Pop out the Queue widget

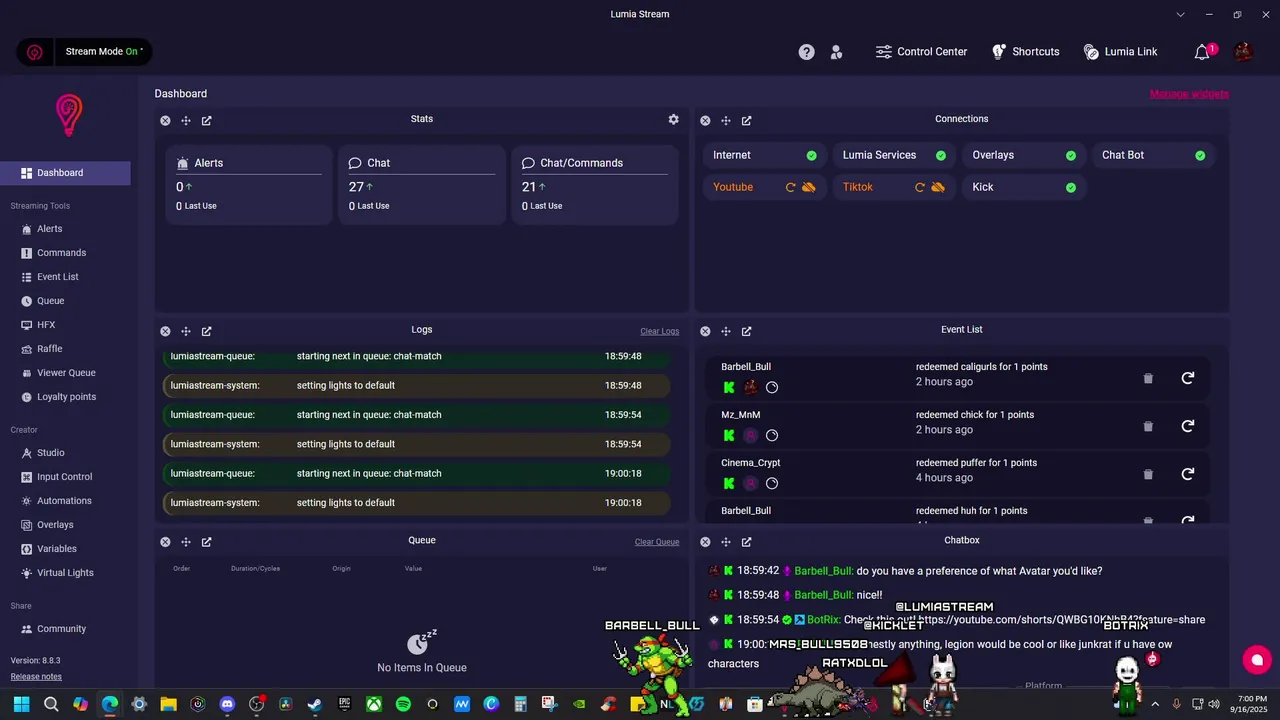(x=206, y=542)
